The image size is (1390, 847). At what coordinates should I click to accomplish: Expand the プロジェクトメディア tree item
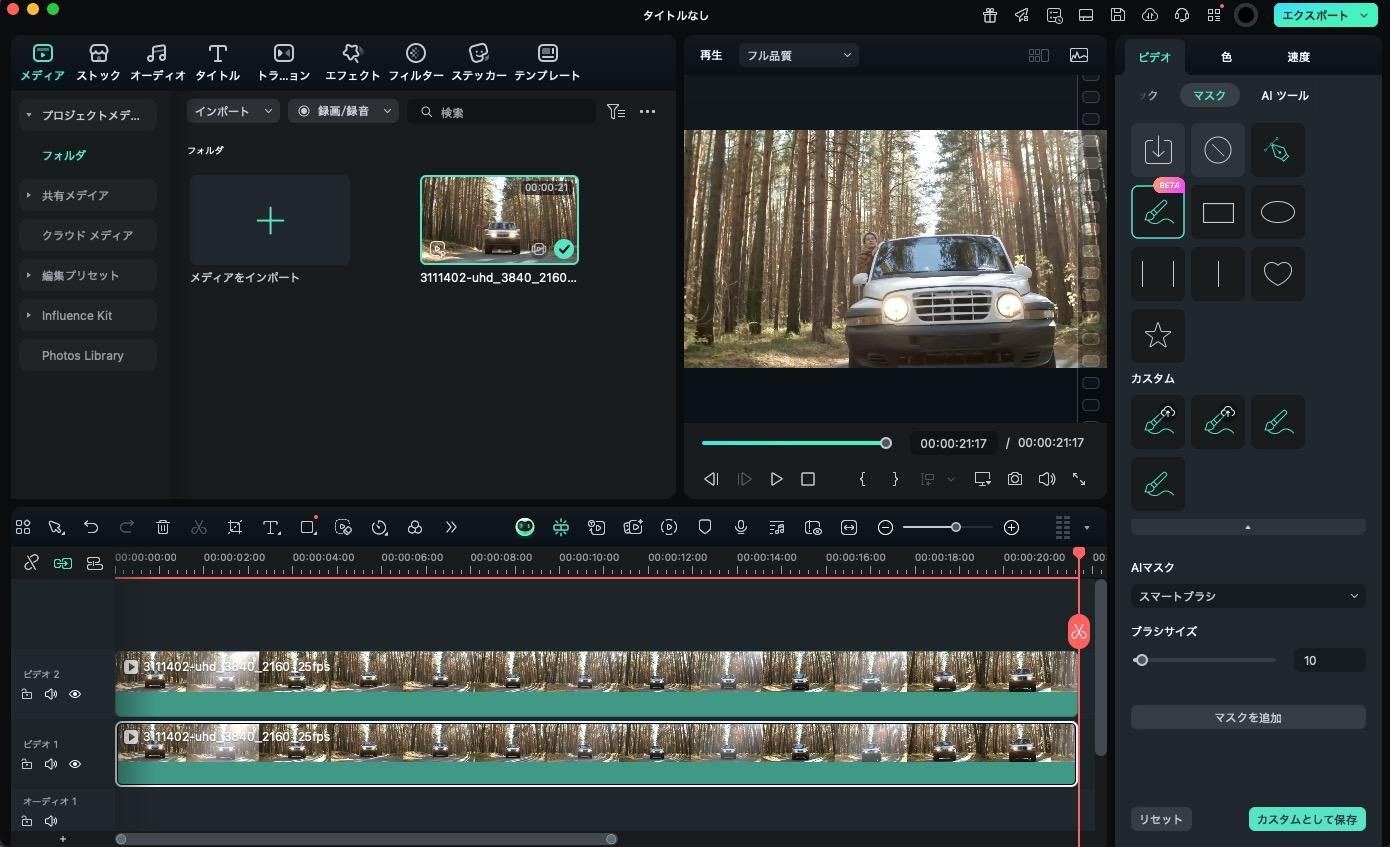pyautogui.click(x=29, y=115)
